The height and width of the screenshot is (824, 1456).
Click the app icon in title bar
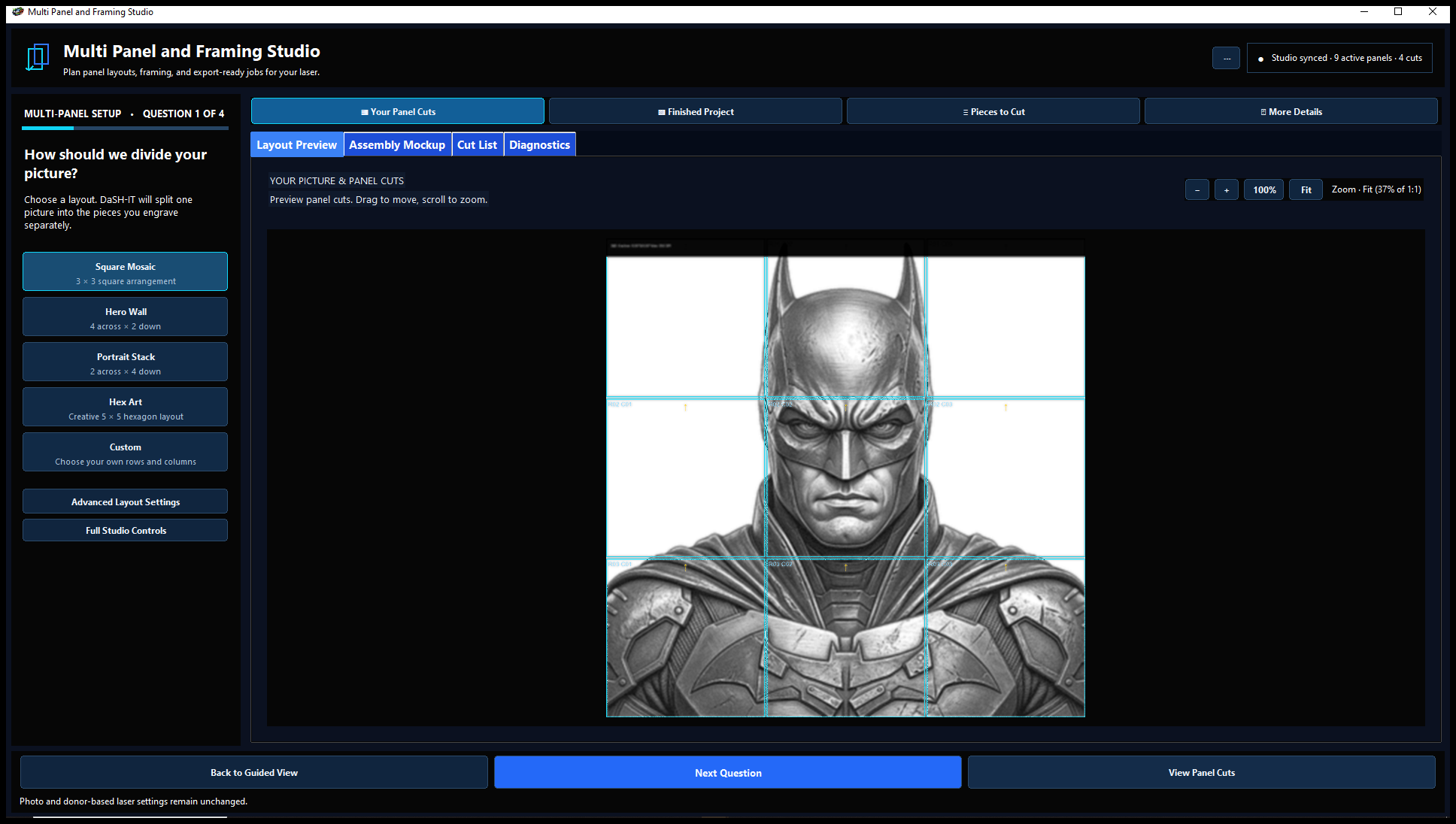[18, 11]
